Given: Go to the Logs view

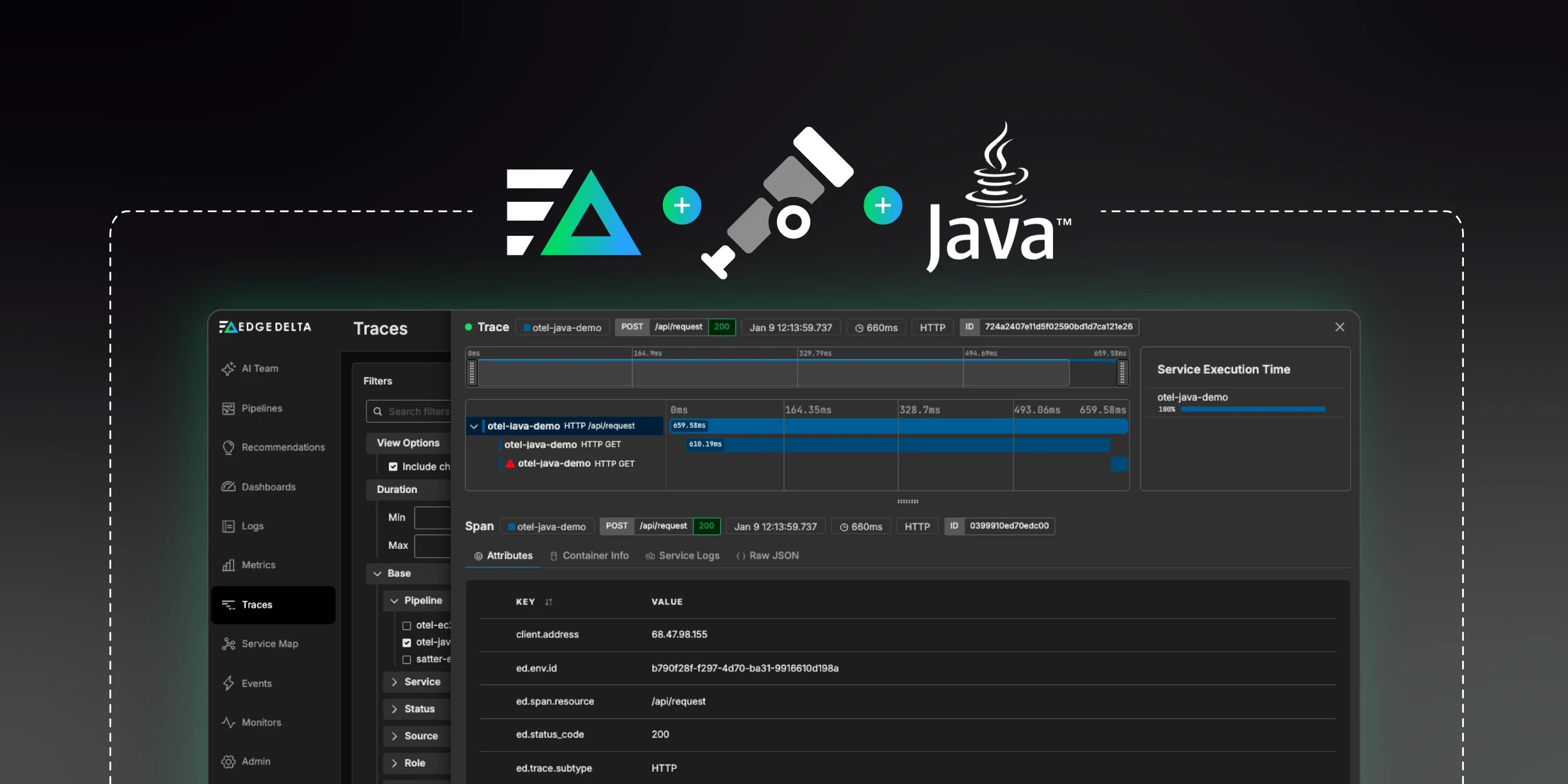Looking at the screenshot, I should tap(253, 526).
